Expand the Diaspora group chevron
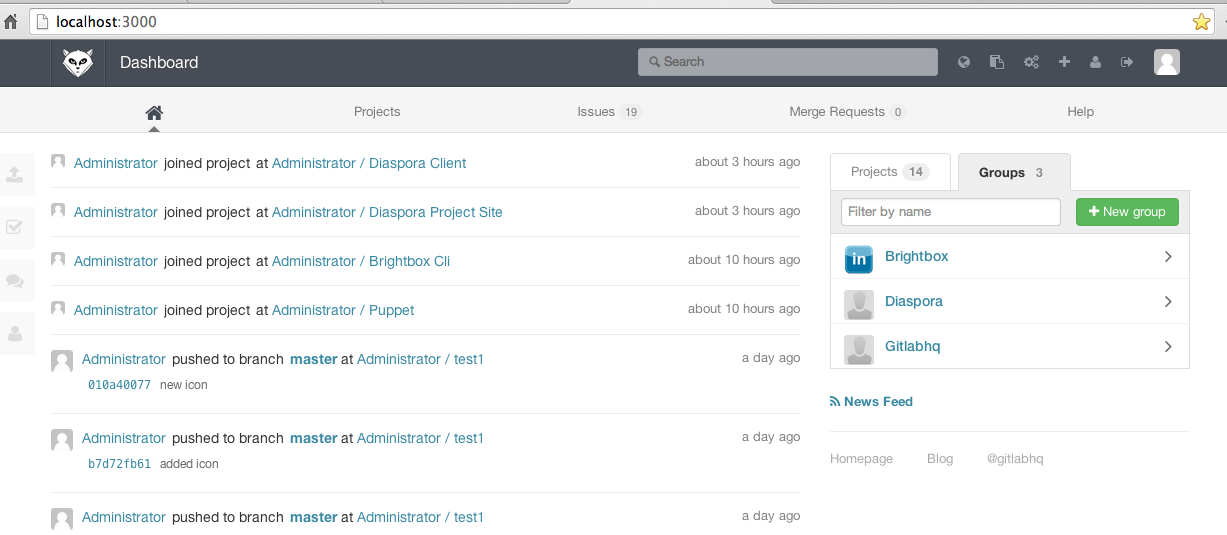Screen dimensions: 1227x535 pos(1167,302)
